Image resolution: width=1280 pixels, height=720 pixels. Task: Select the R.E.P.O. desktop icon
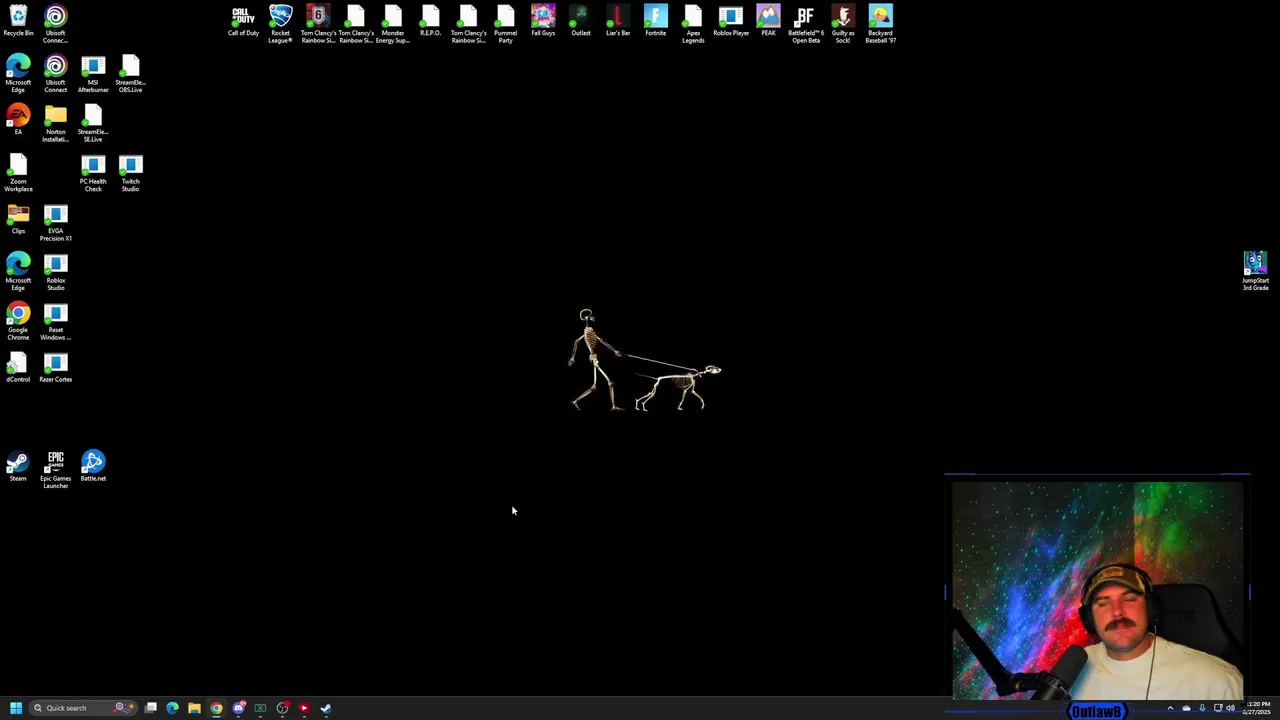tap(430, 21)
